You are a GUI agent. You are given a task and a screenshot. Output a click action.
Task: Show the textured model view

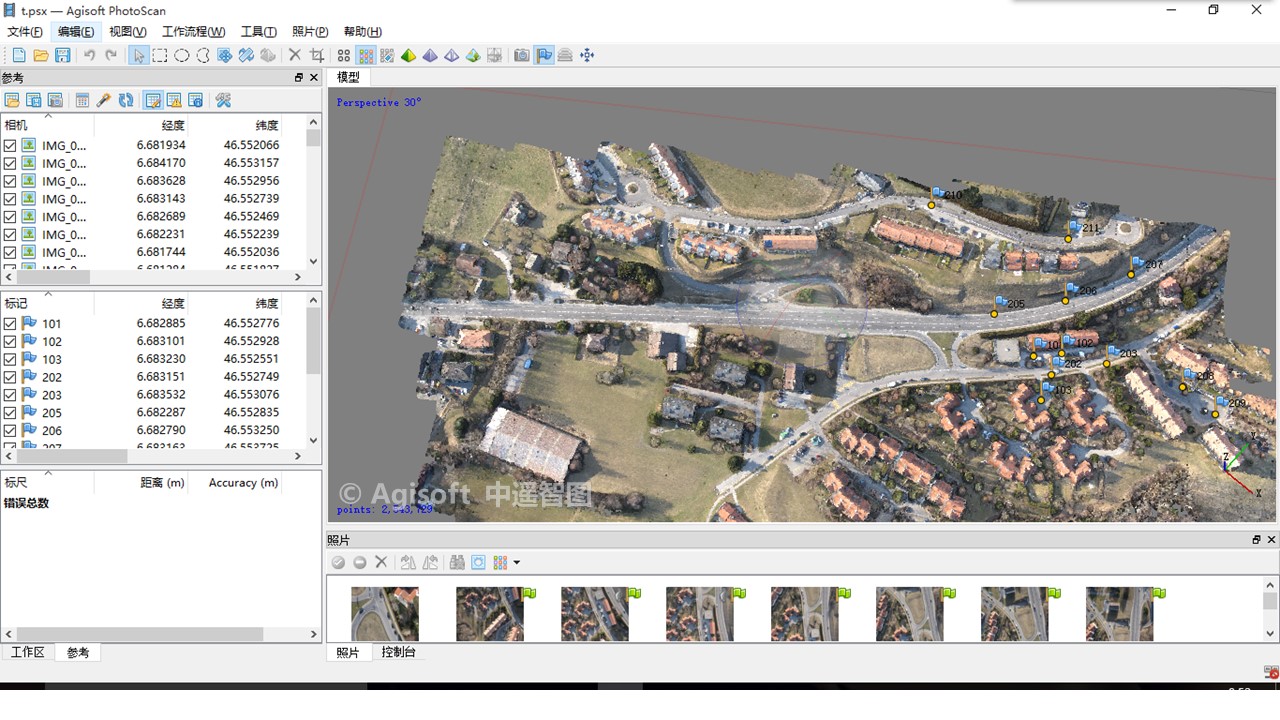[x=473, y=56]
